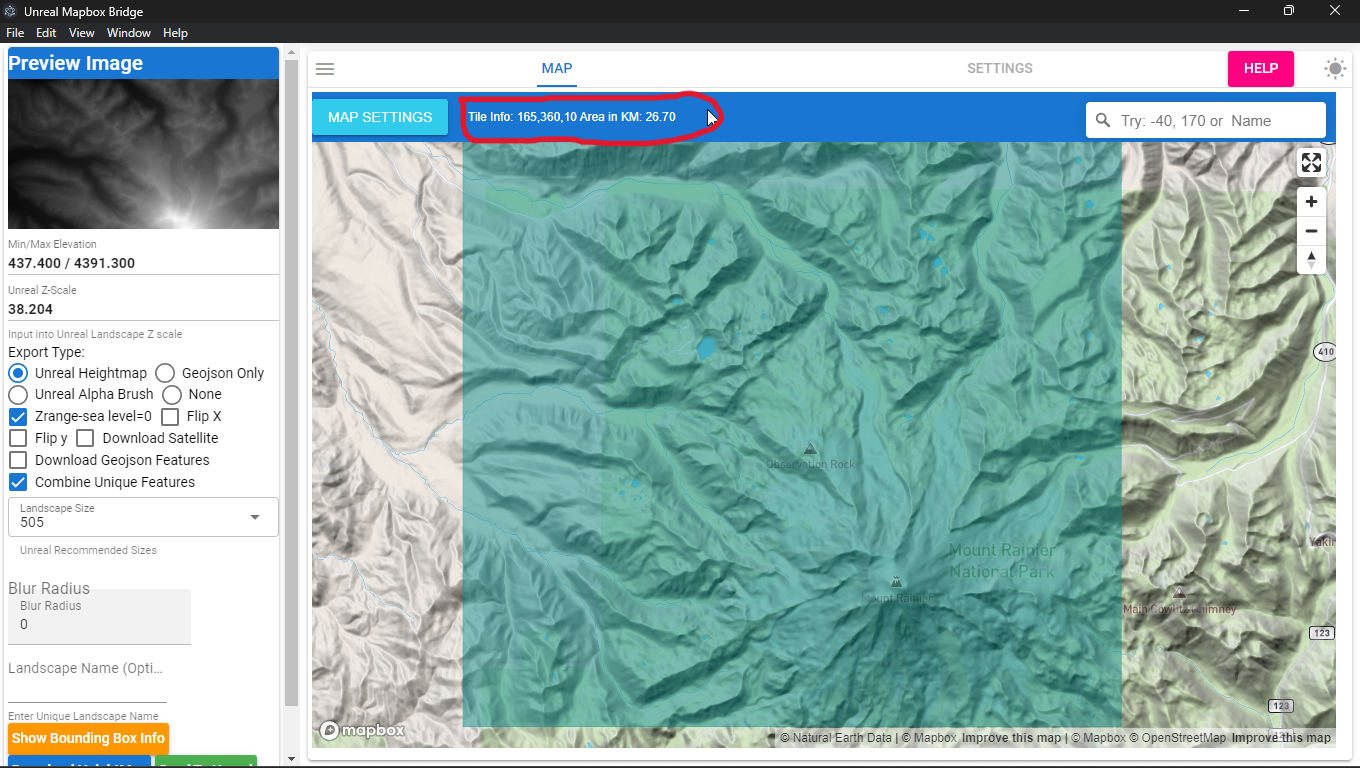Open the MAP SETTINGS button
This screenshot has height=768, width=1360.
point(380,117)
